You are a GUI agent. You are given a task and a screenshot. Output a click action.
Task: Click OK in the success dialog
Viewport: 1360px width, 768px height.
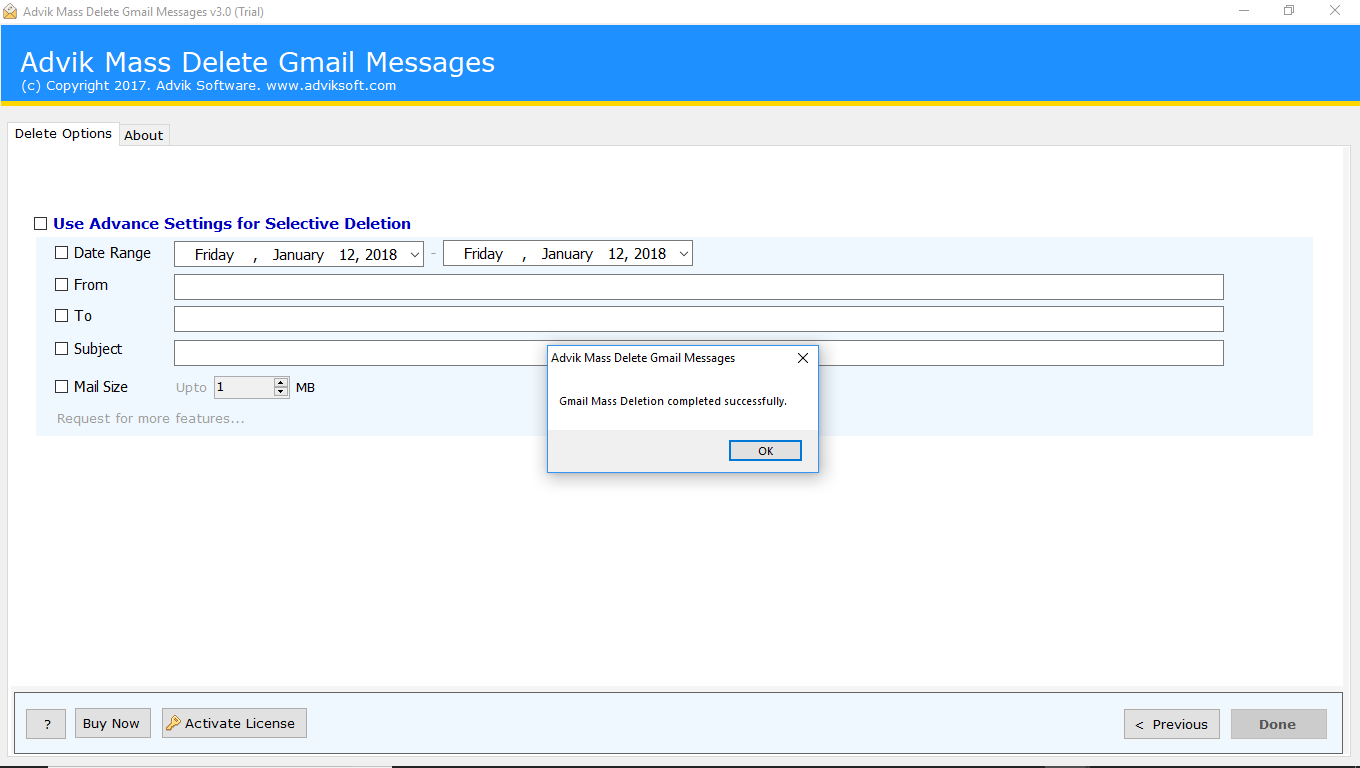click(x=765, y=451)
